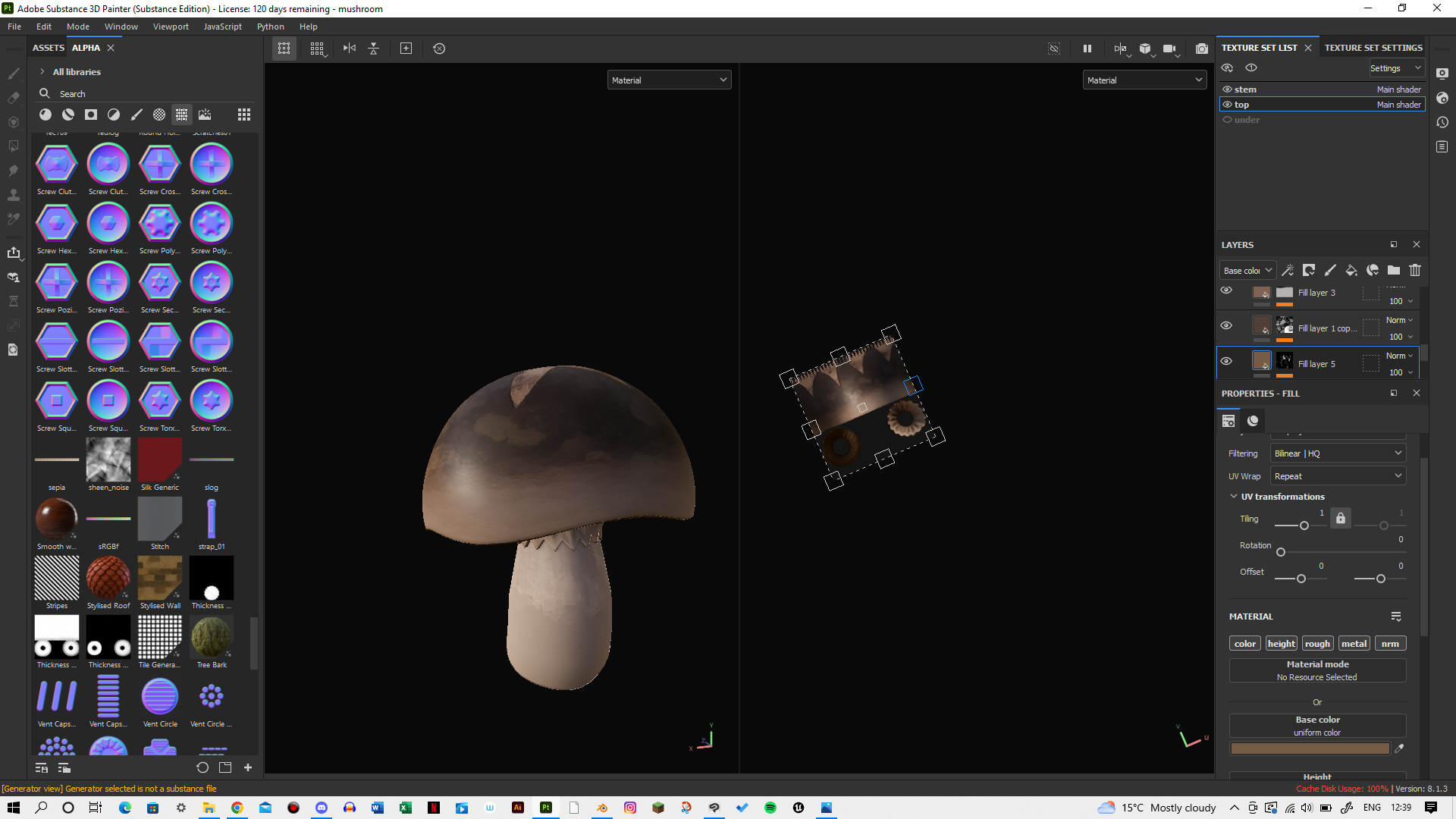The width and height of the screenshot is (1456, 819).
Task: Switch to the TEXTURE SET SETTINGS tab
Action: 1373,48
